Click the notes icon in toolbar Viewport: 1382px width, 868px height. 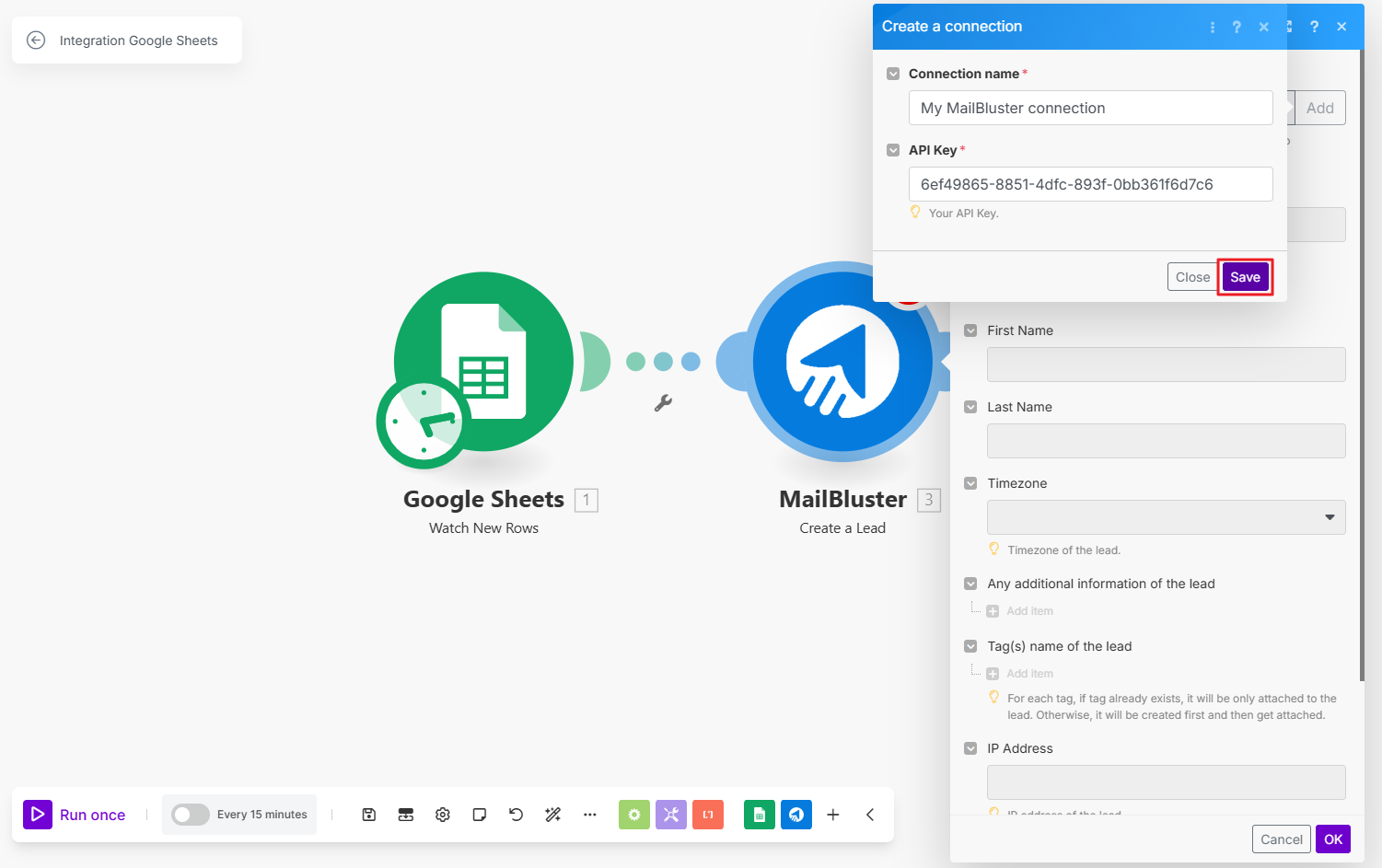click(480, 815)
